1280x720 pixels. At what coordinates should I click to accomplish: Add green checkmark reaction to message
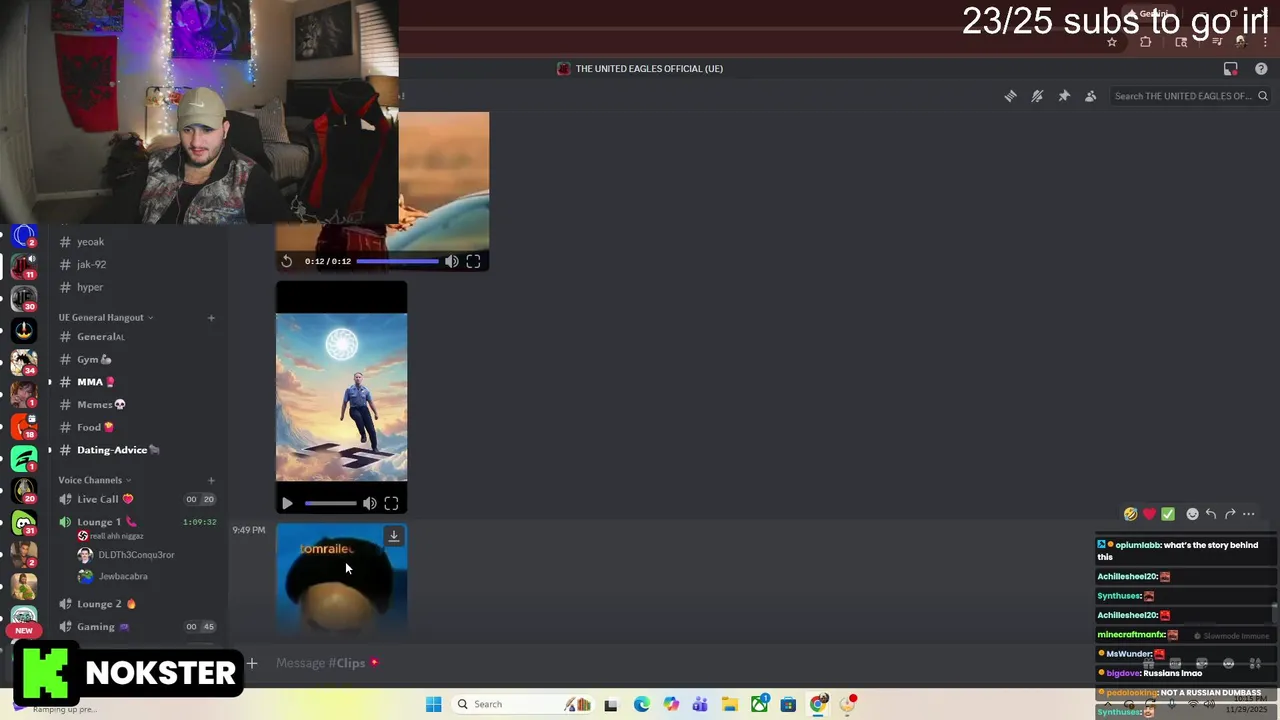(x=1168, y=514)
